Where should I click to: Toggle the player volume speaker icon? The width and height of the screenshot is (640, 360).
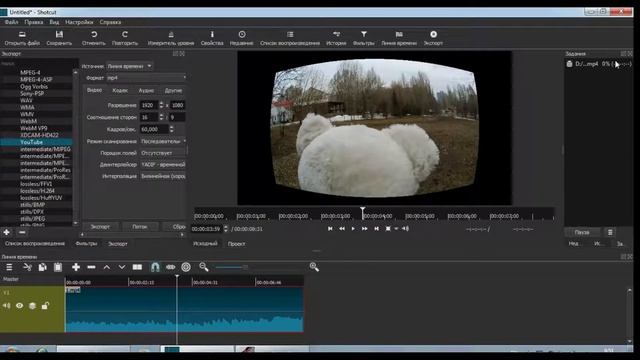[x=405, y=229]
